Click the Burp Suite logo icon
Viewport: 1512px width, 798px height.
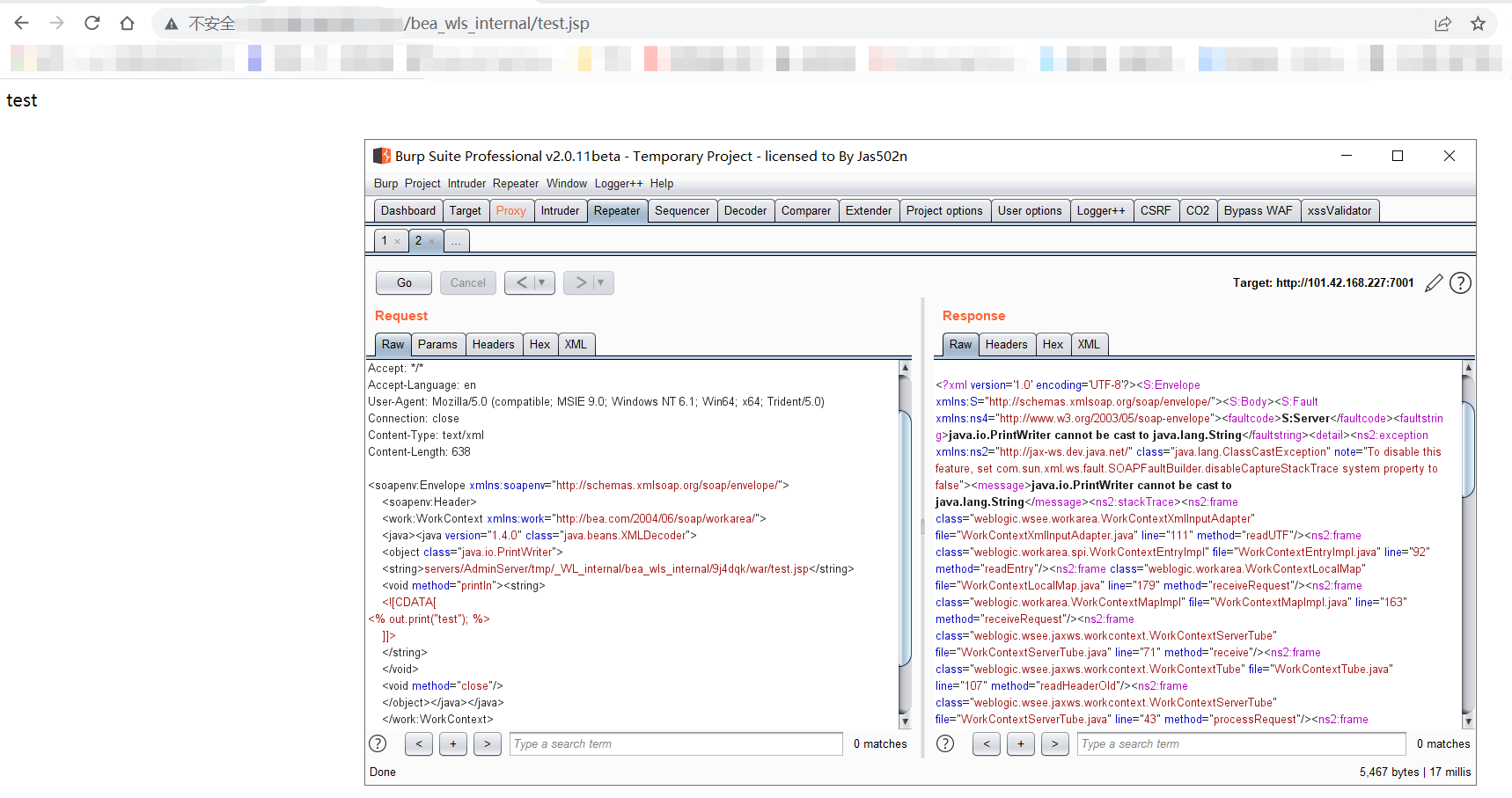coord(382,156)
